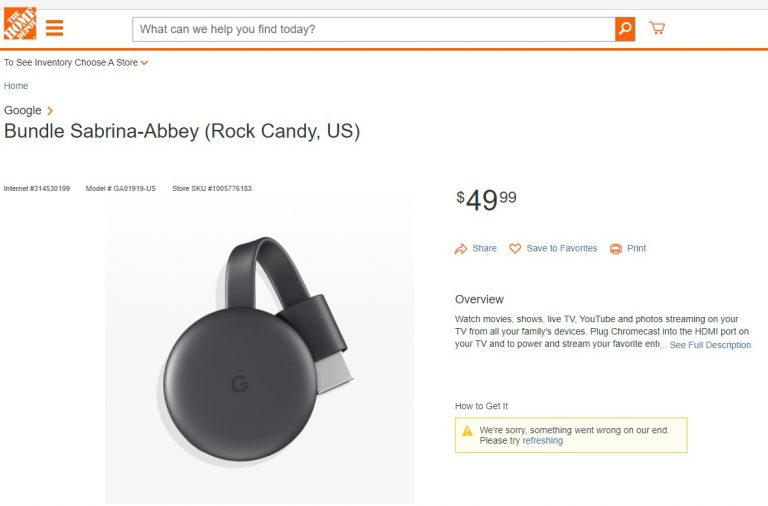
Task: Open the hamburger navigation menu
Action: [x=55, y=28]
